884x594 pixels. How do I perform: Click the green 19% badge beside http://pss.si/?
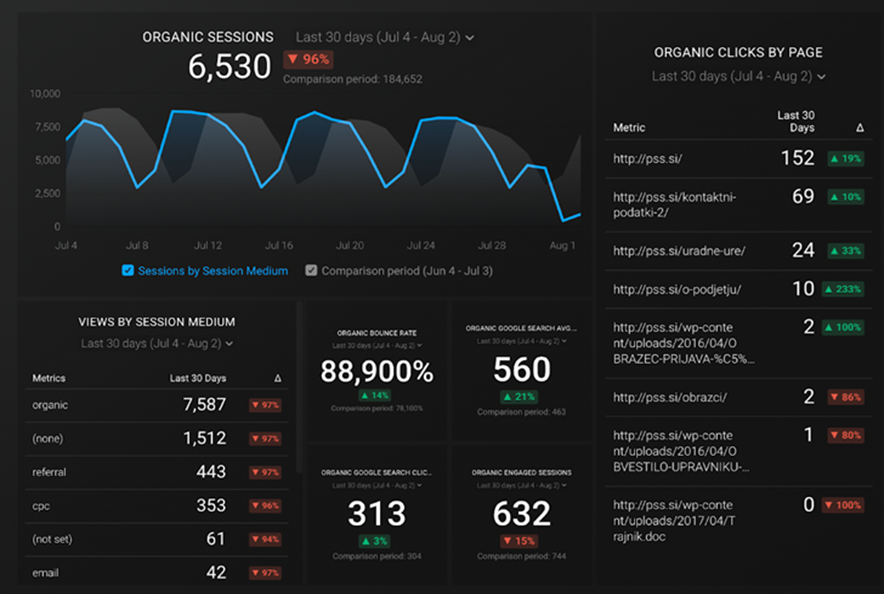click(844, 158)
